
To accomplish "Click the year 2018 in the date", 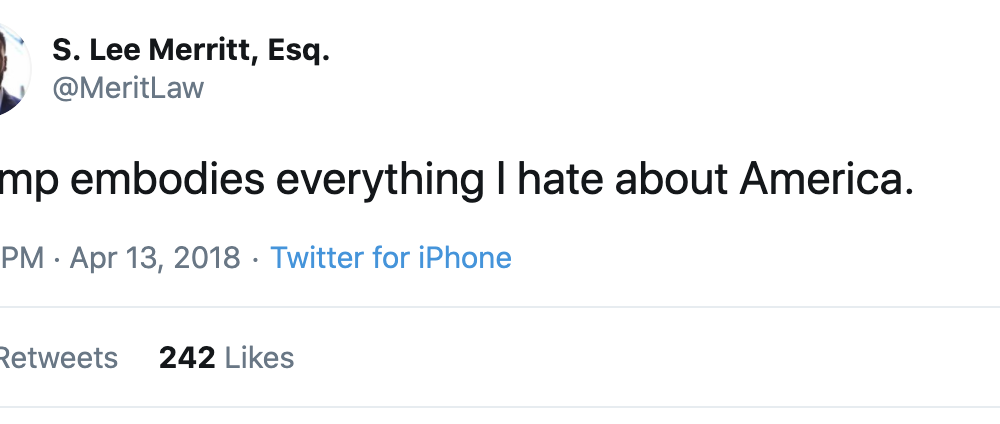I will click(x=205, y=258).
